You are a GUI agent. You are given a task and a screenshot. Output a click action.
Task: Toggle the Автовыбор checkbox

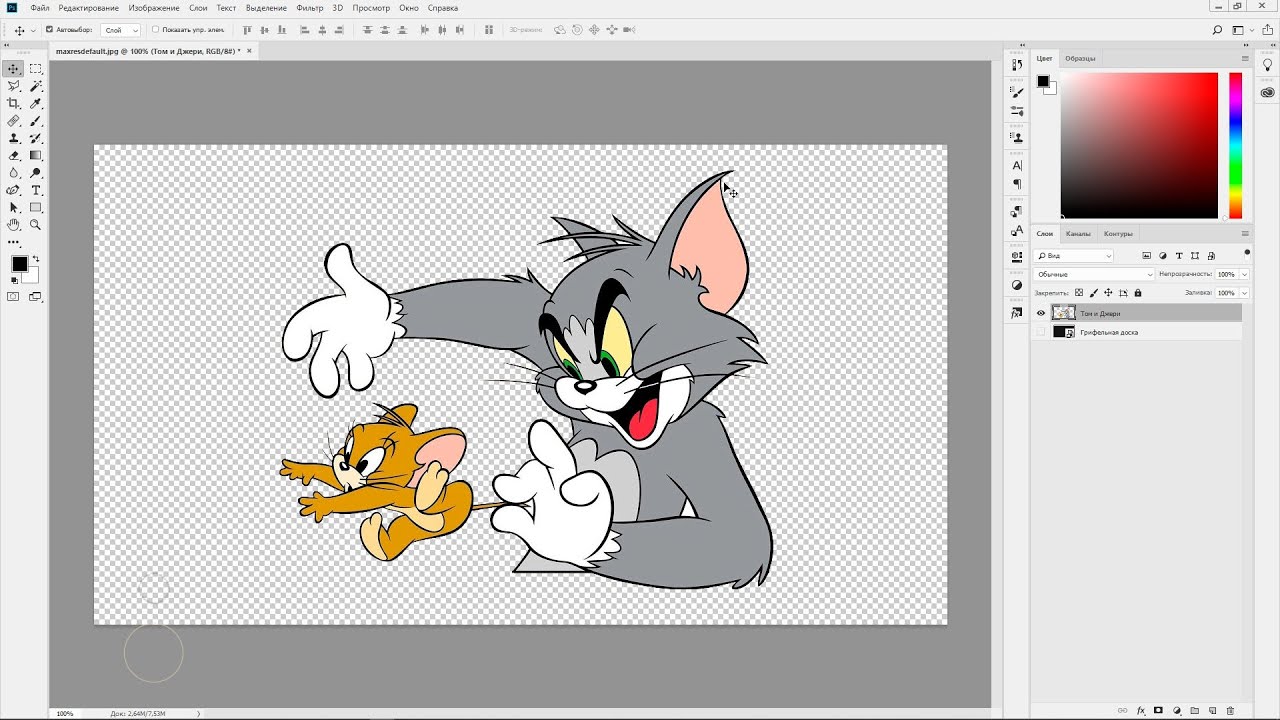pos(50,30)
